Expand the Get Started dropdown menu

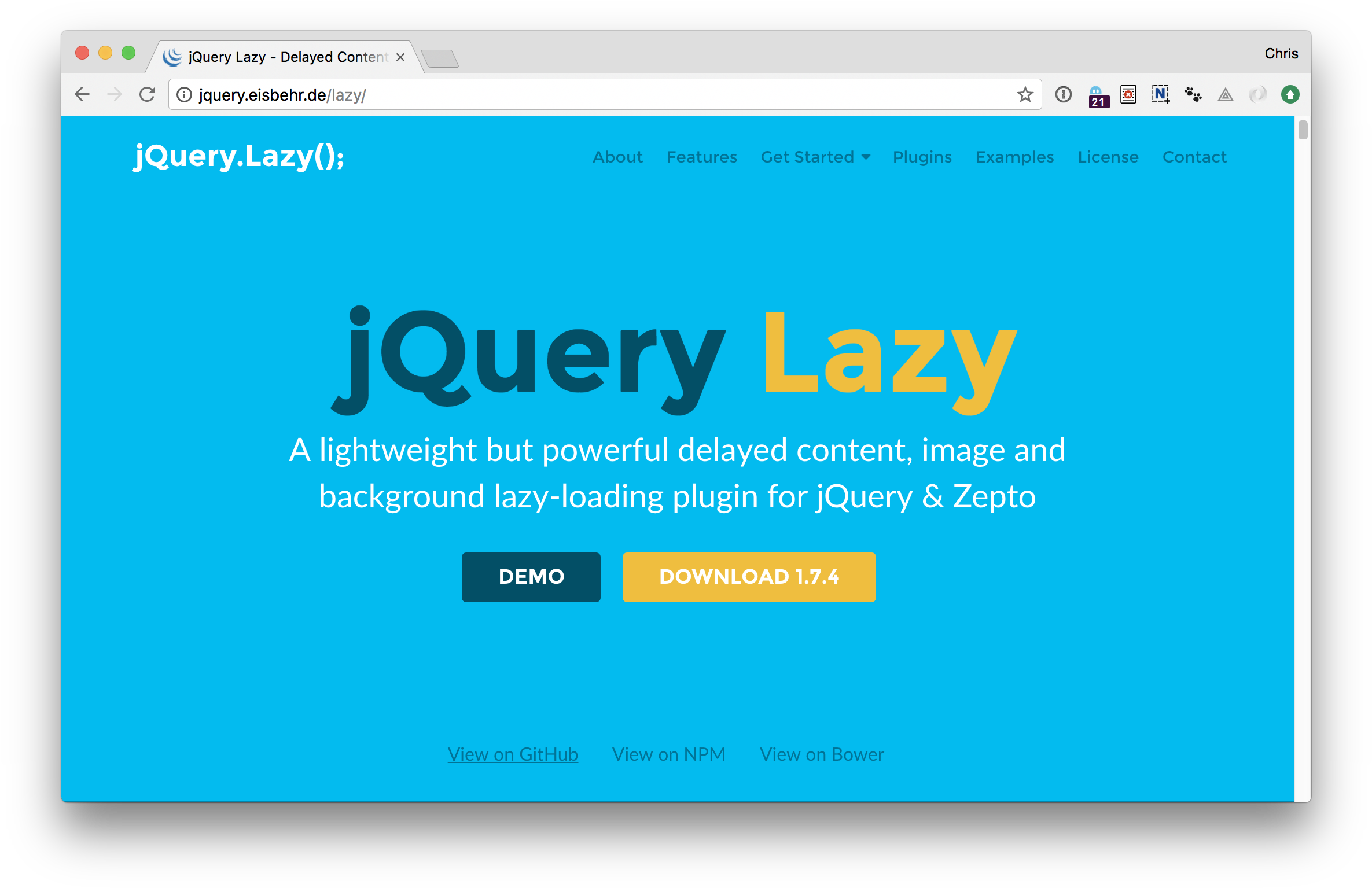point(815,156)
